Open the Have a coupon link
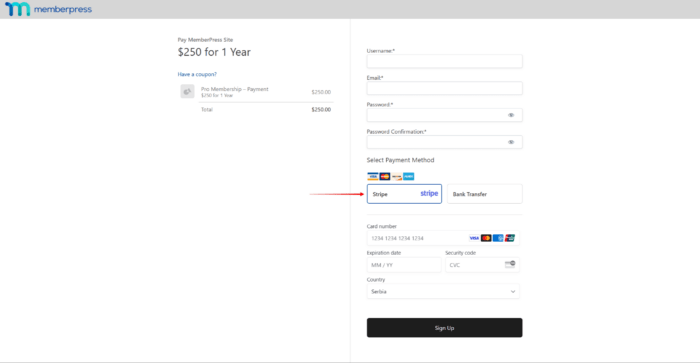The width and height of the screenshot is (700, 363). click(197, 74)
